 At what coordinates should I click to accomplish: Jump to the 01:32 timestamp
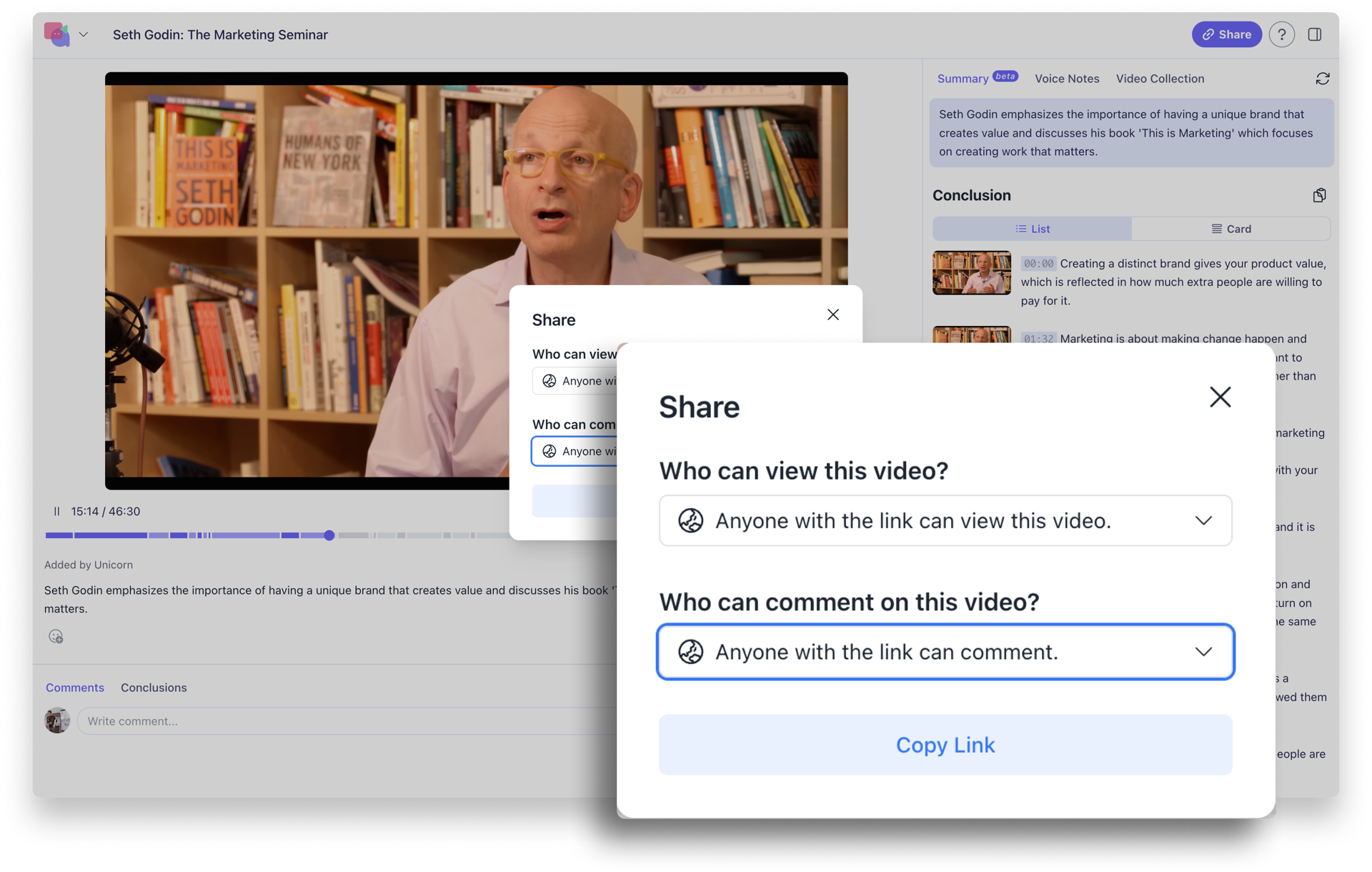pos(1038,339)
